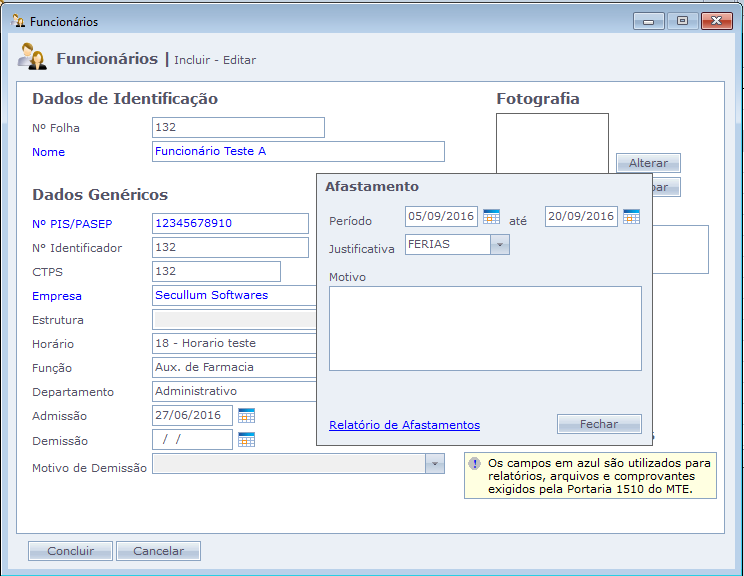Screen dimensions: 744x576
Task: Click the Nome input field
Action: 298,152
